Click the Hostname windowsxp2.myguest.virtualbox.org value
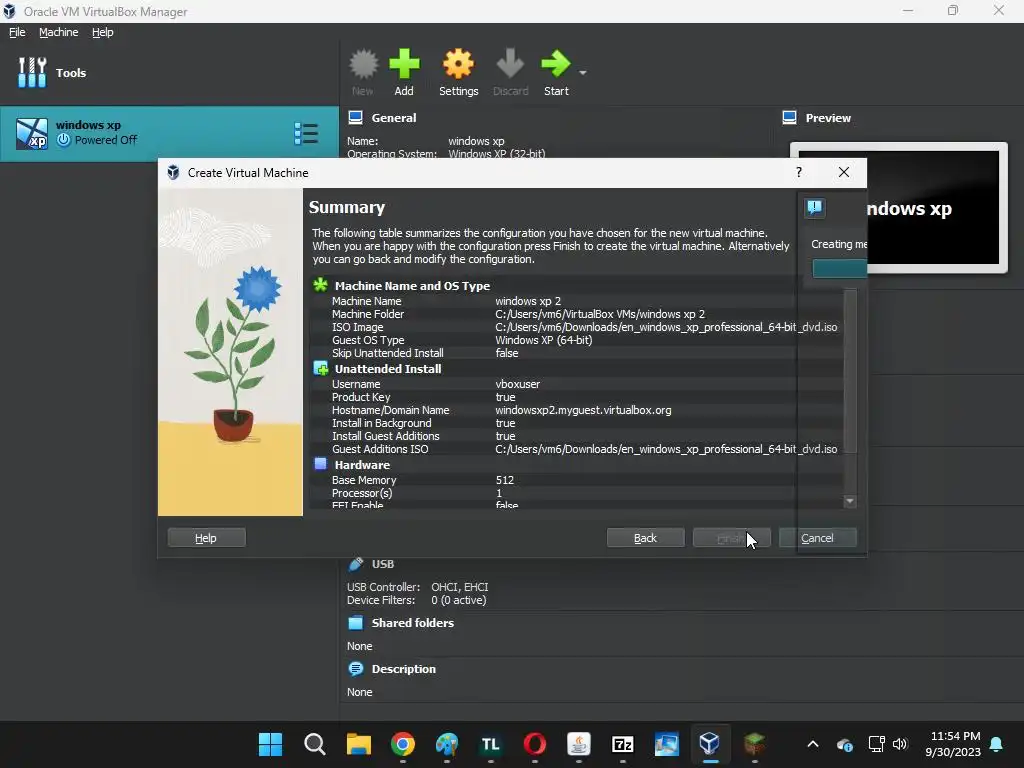 tap(583, 410)
